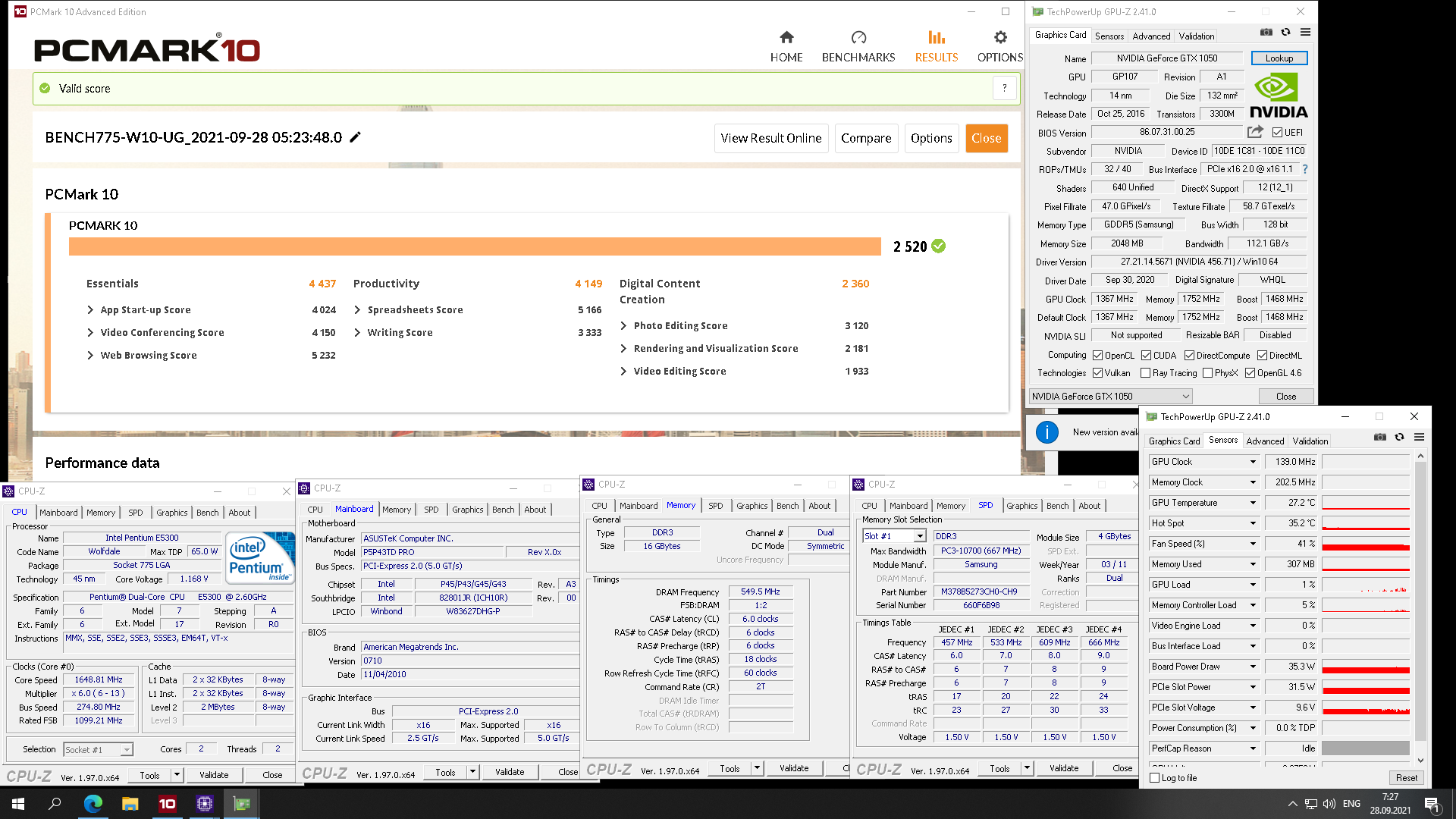Switch to GPU-Z taskbar icon
Image resolution: width=1456 pixels, height=819 pixels.
[242, 804]
